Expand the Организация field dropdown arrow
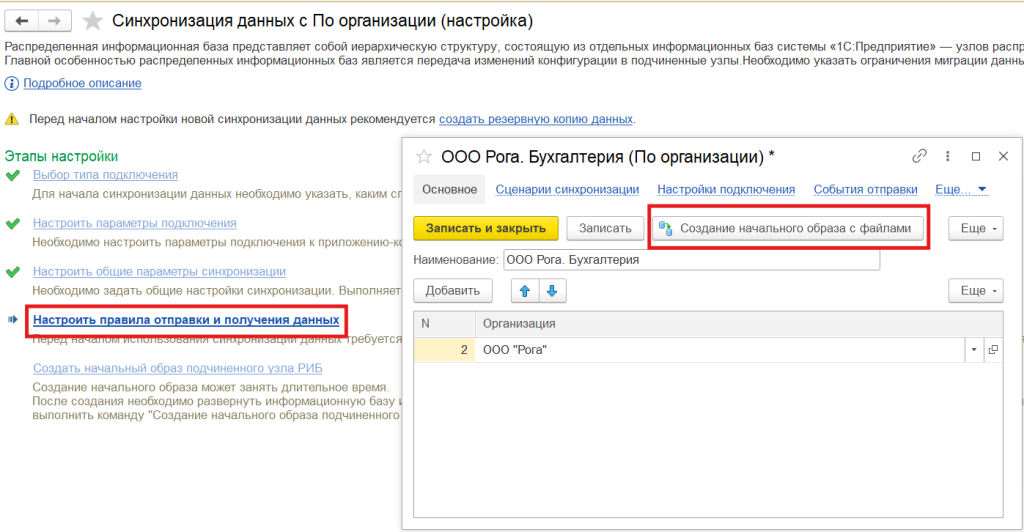1024x532 pixels. 973,350
